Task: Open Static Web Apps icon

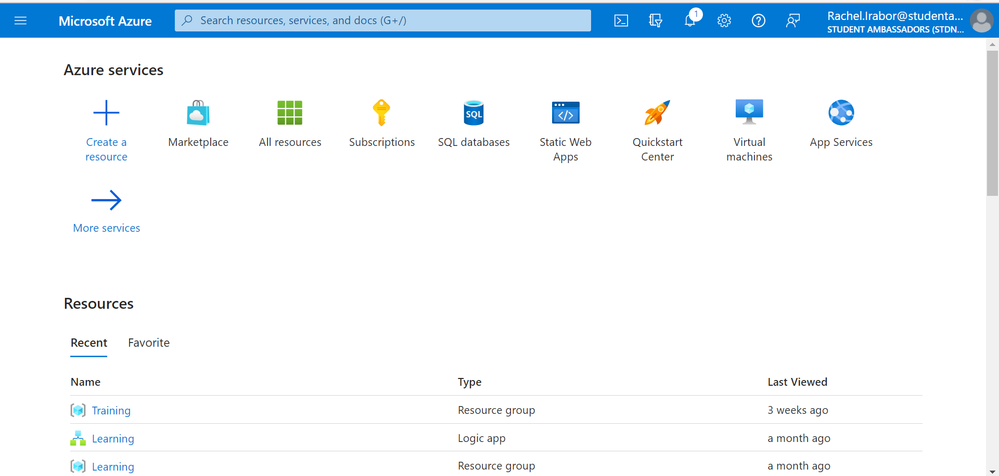Action: point(566,113)
